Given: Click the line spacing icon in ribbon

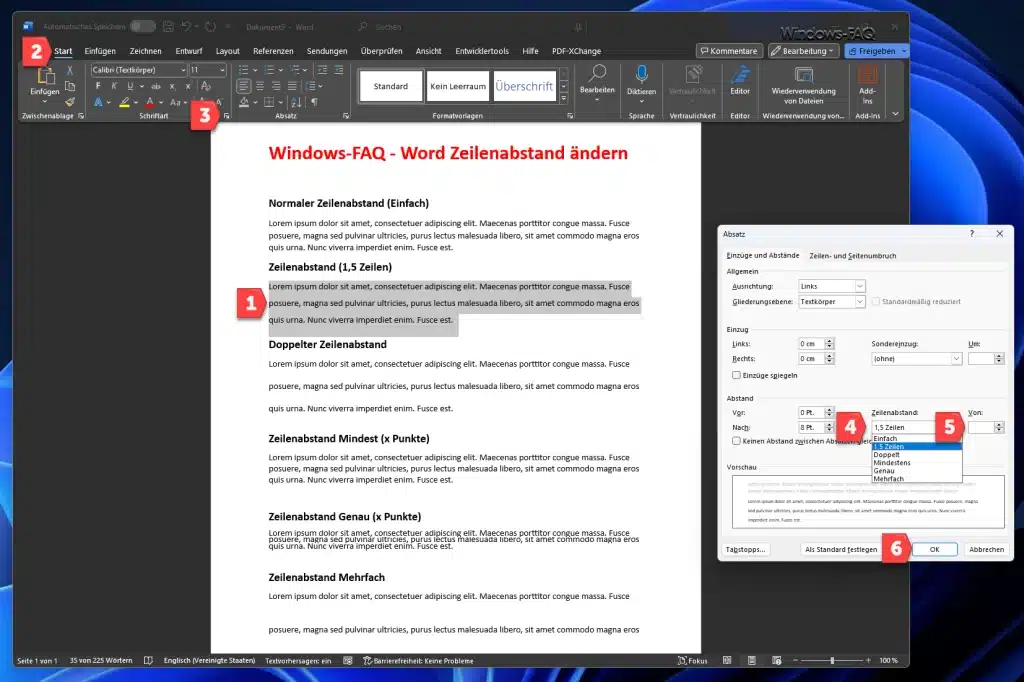Looking at the screenshot, I should (x=311, y=86).
